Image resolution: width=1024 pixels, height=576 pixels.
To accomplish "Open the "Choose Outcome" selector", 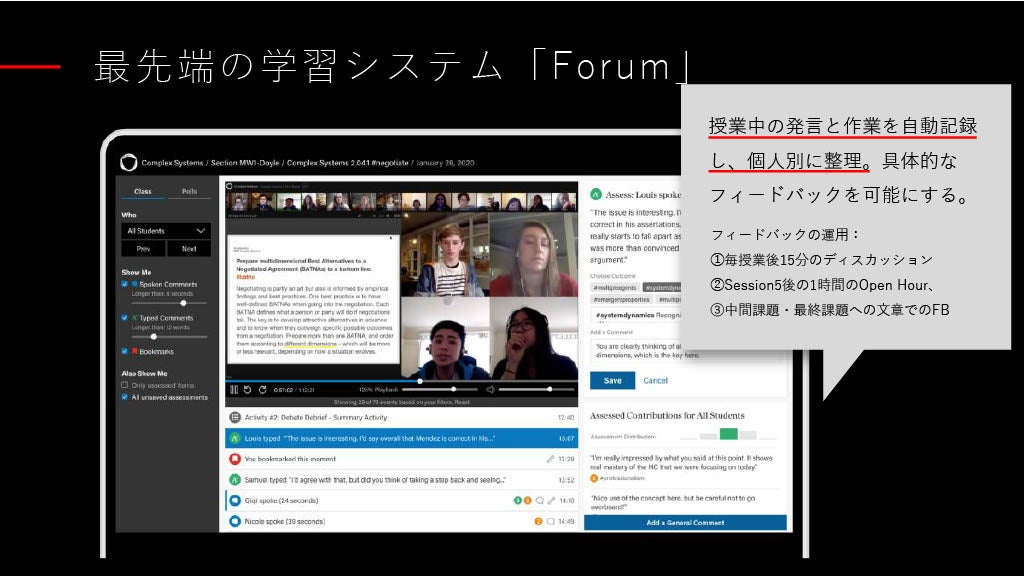I will 614,274.
